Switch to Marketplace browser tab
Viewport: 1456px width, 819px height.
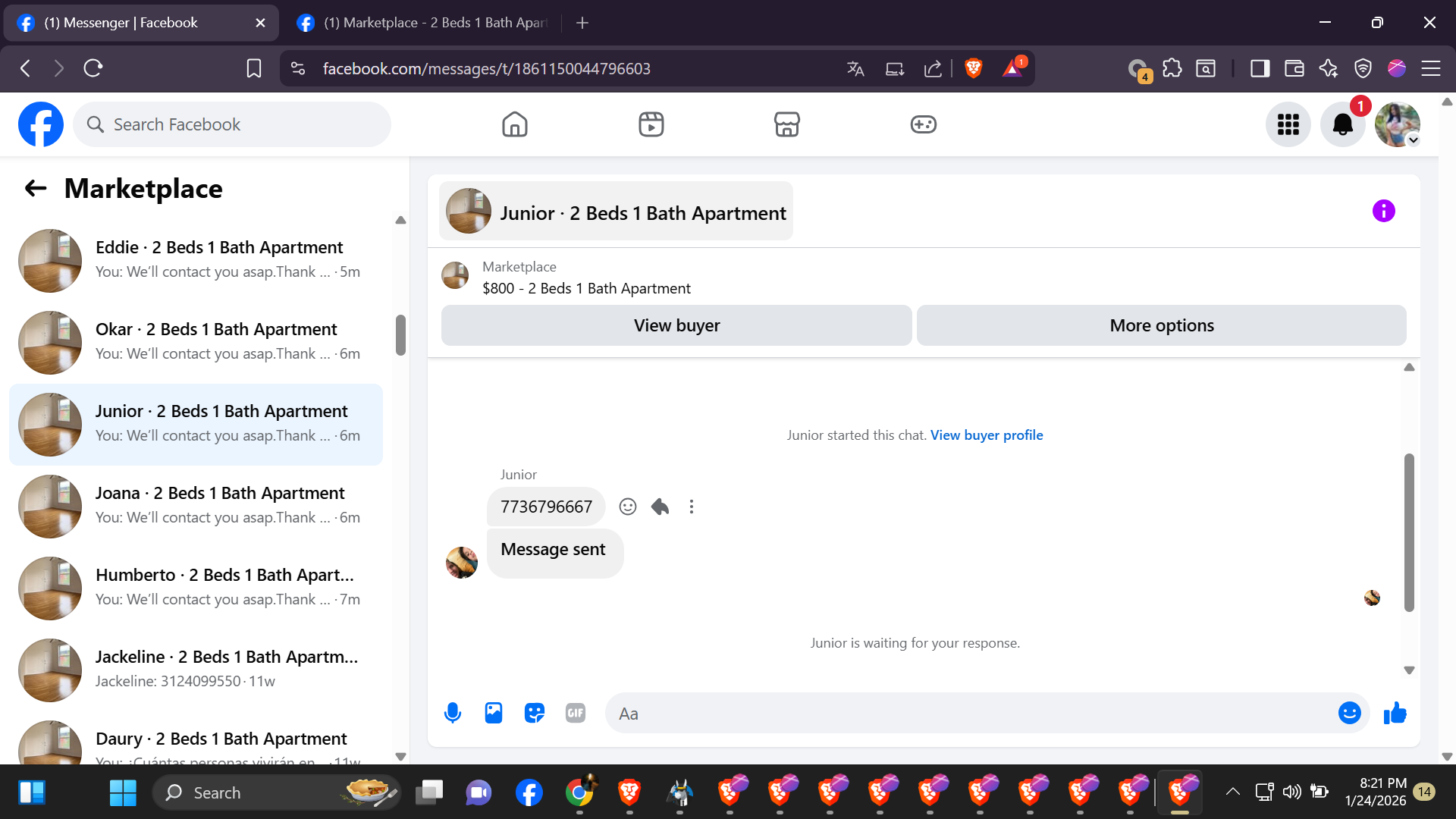425,23
